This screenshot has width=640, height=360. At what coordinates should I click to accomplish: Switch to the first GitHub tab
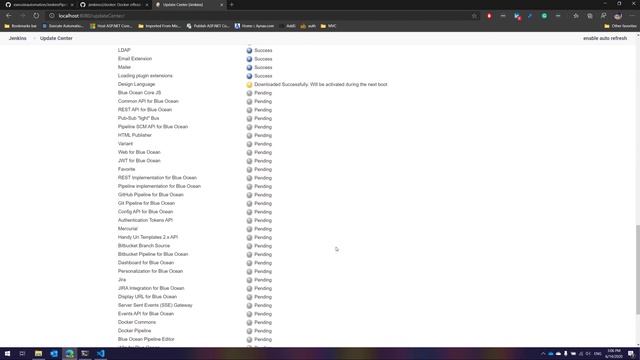37,4
